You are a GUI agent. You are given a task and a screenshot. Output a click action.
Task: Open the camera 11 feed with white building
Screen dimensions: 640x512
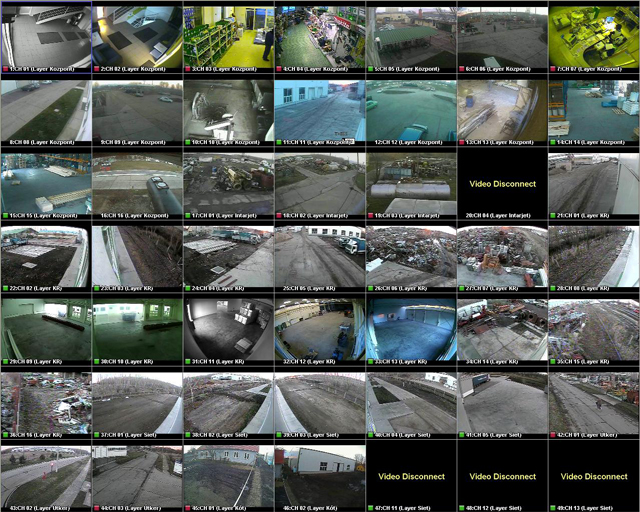319,108
